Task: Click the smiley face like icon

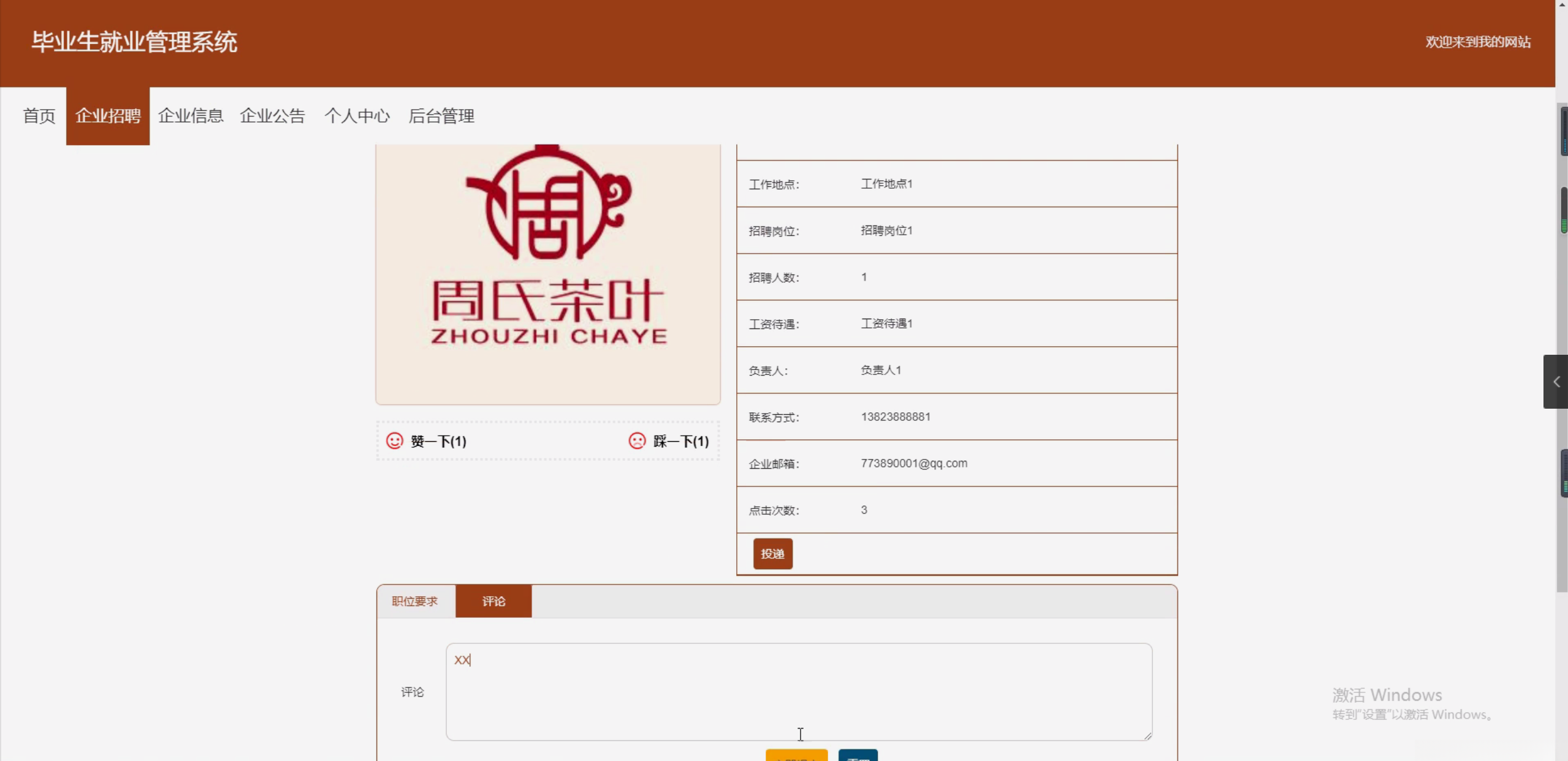Action: point(395,441)
